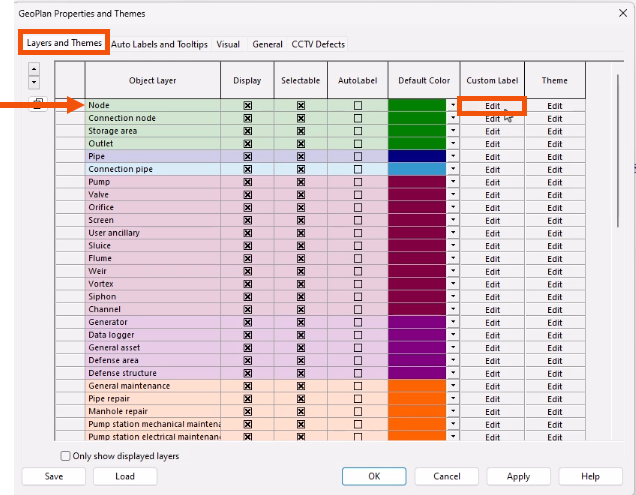Confirm with the OK button
This screenshot has height=495, width=636.
click(x=374, y=476)
